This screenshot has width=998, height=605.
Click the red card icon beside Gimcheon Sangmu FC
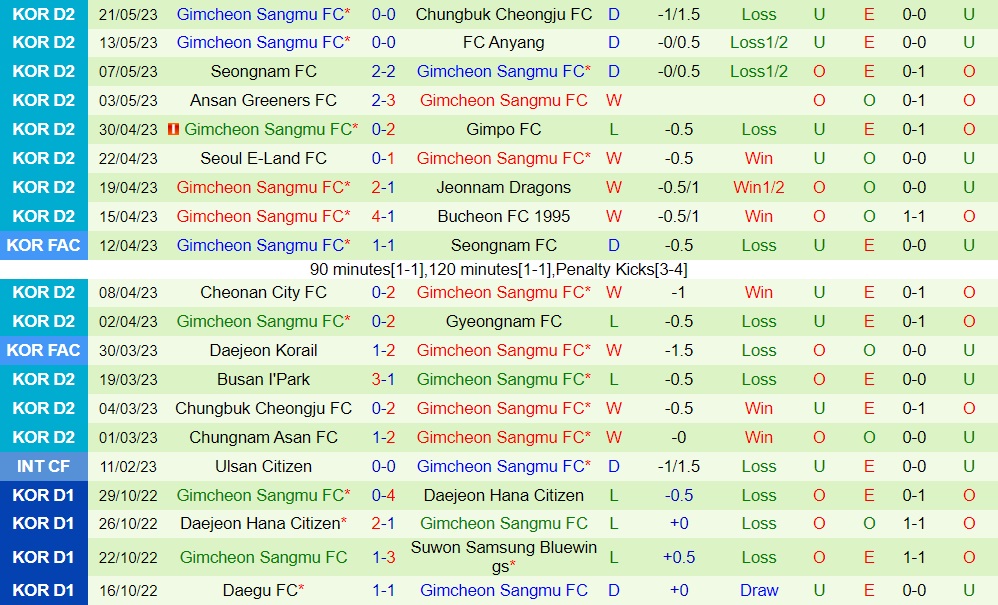pos(173,130)
